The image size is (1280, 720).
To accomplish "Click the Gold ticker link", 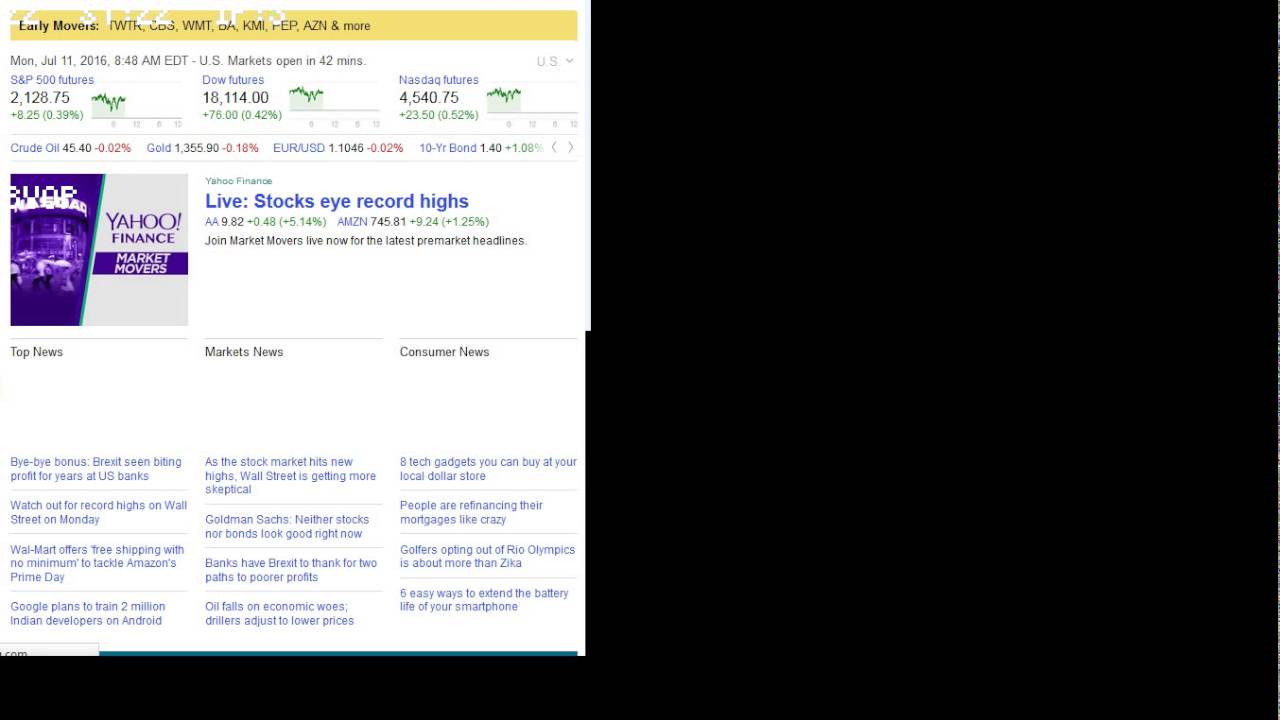I will (159, 148).
